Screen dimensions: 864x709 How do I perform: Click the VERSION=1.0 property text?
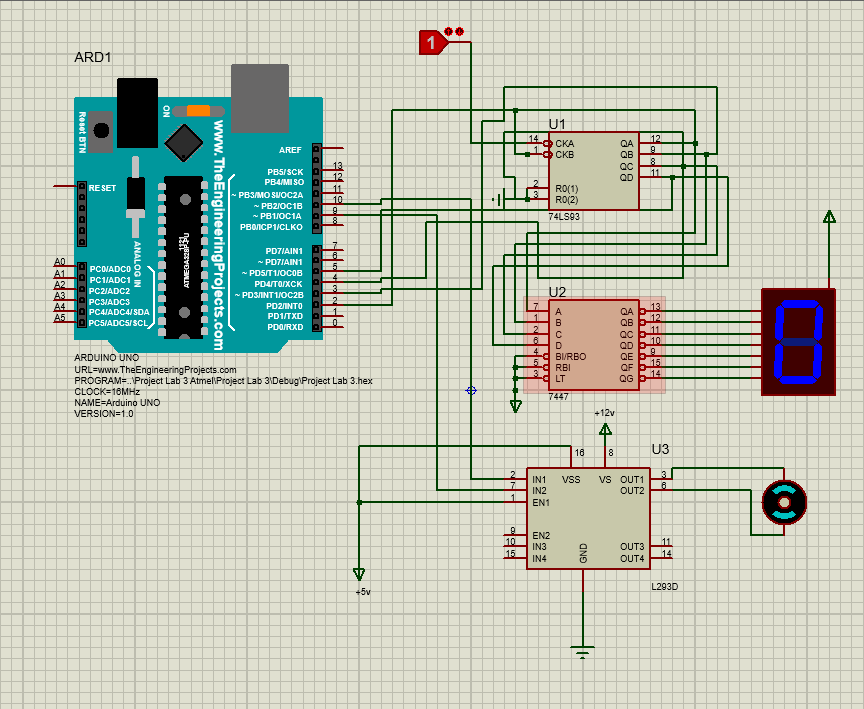tap(104, 414)
